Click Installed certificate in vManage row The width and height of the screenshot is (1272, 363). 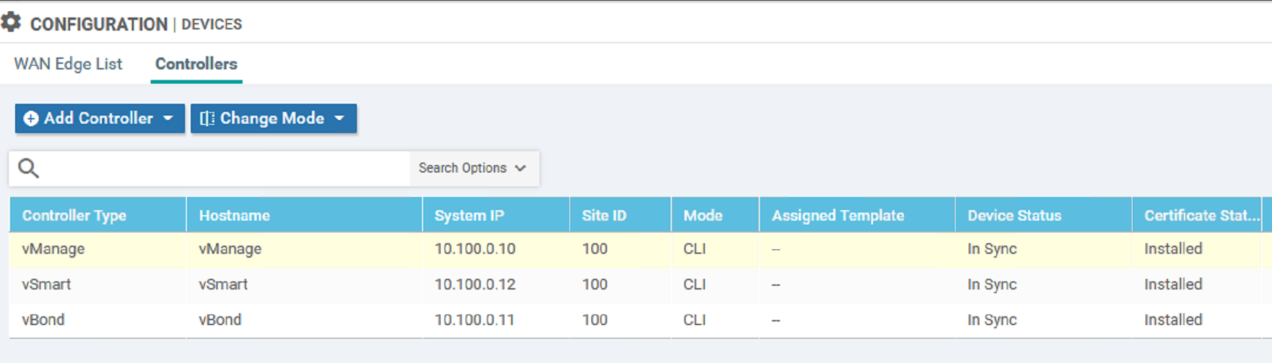pyautogui.click(x=1173, y=249)
